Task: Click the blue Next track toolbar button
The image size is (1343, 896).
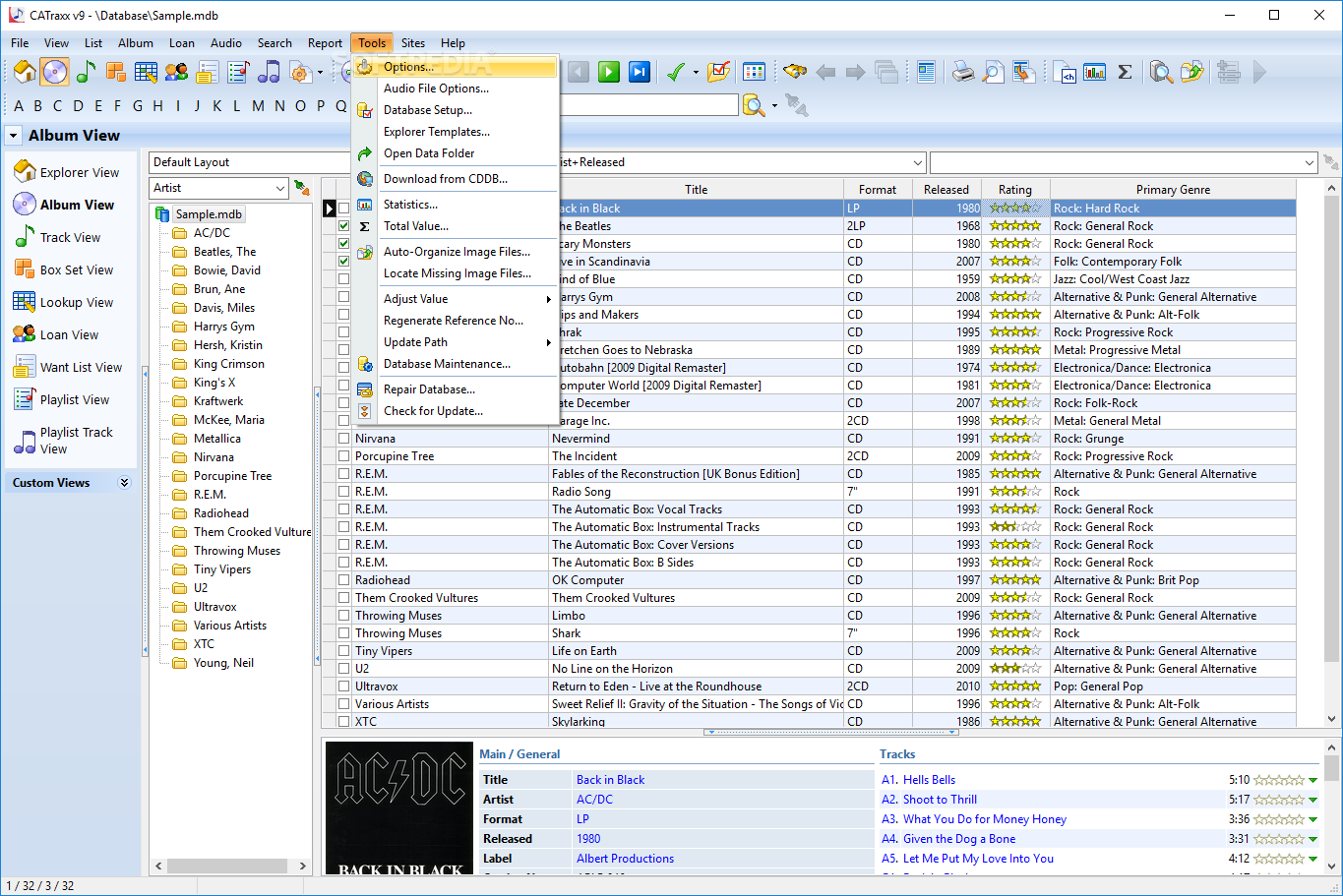Action: point(640,72)
